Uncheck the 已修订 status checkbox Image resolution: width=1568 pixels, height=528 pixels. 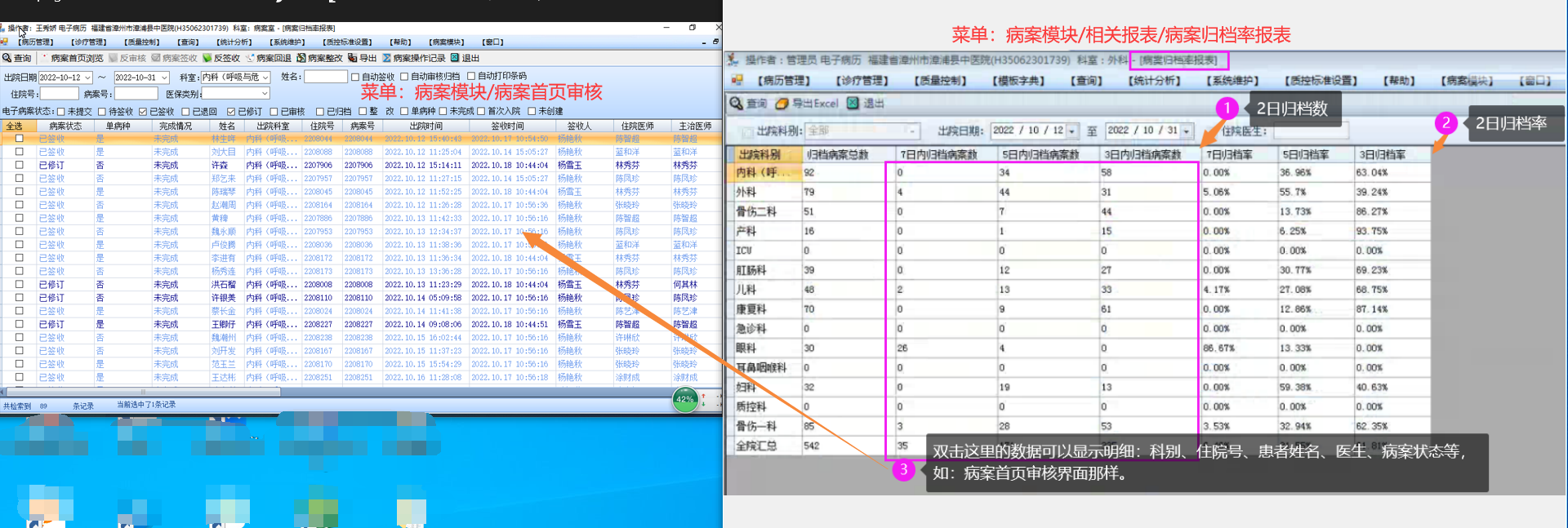pos(231,111)
